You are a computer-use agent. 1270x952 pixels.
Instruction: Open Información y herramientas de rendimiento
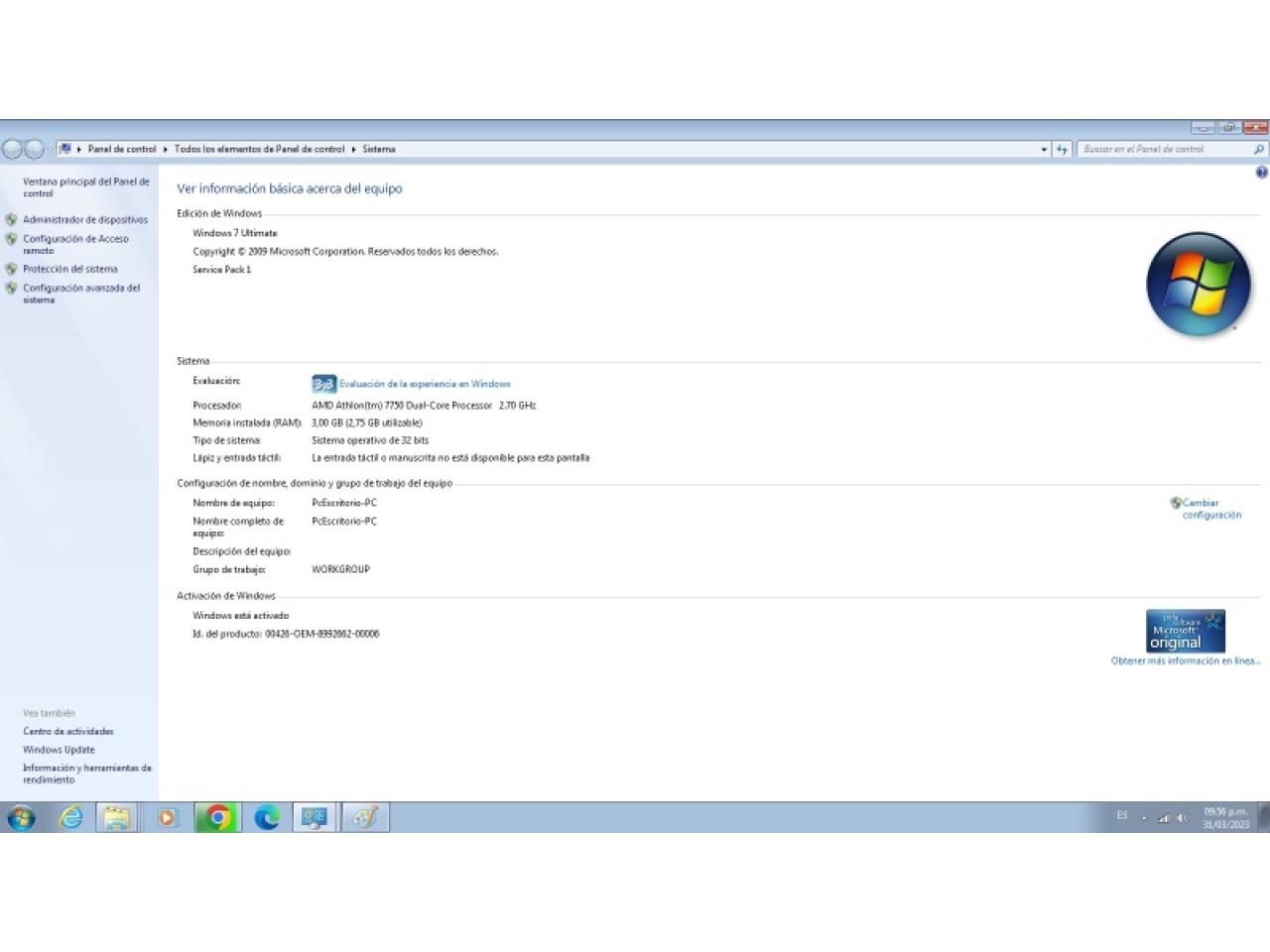point(87,773)
